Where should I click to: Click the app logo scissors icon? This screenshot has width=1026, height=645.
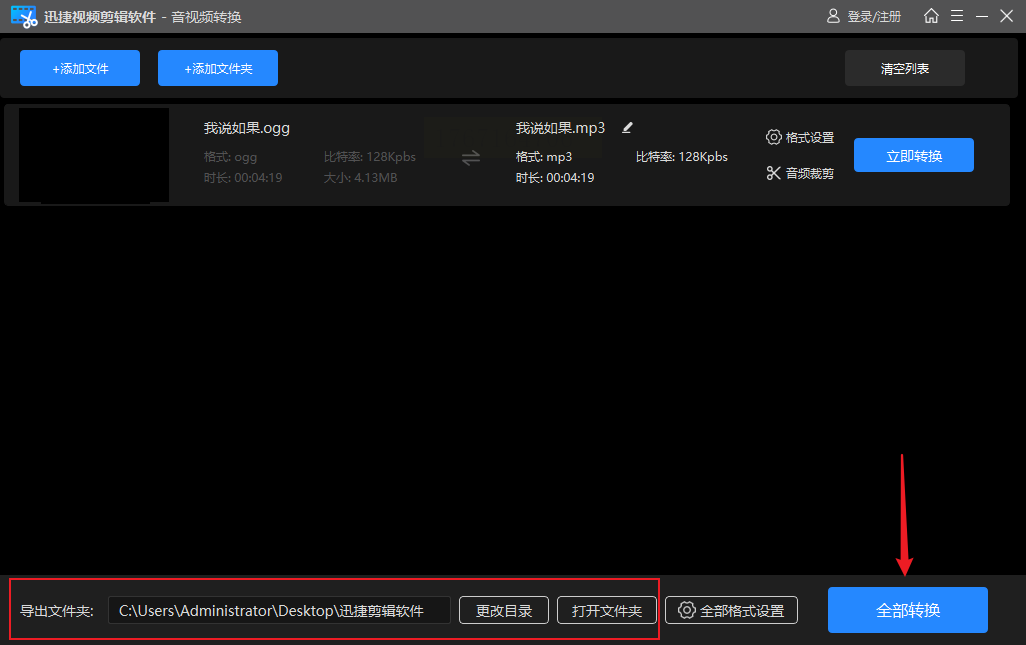pos(24,16)
